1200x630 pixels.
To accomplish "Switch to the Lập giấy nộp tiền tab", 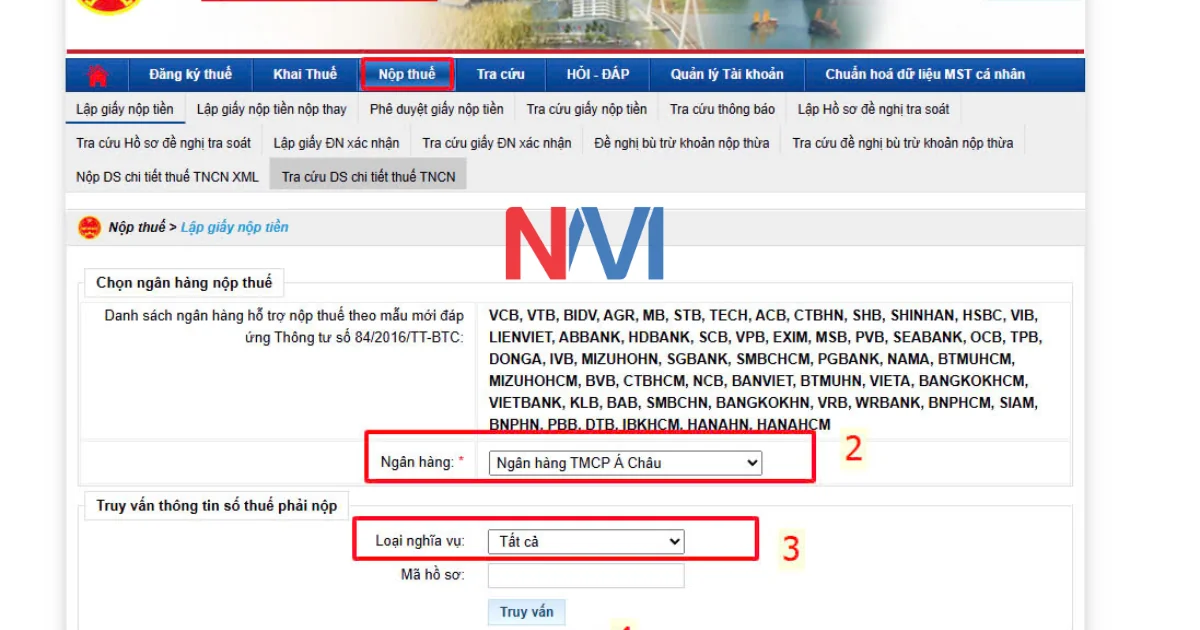I will point(123,109).
